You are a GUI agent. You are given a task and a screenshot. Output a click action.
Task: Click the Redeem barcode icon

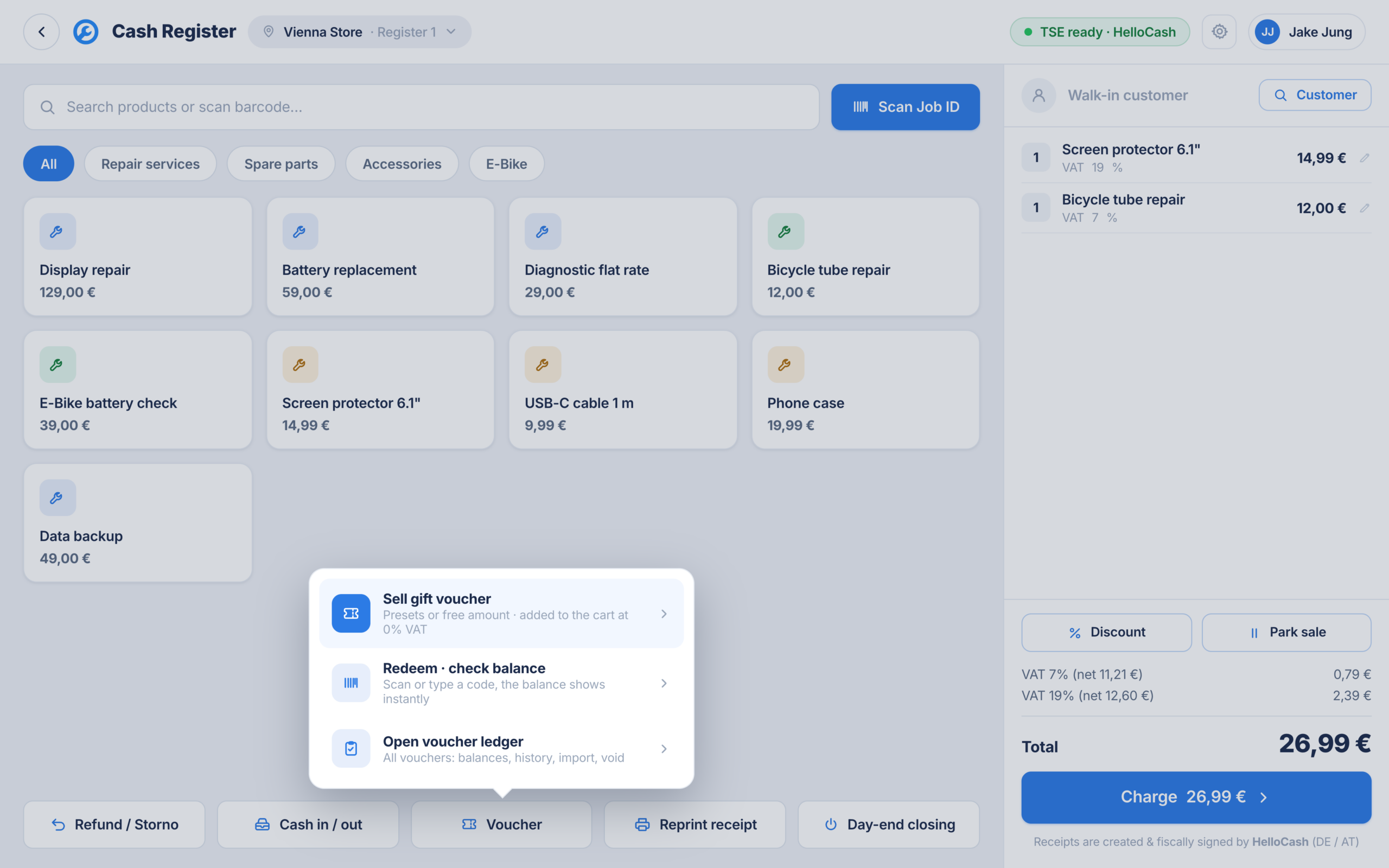click(x=351, y=682)
